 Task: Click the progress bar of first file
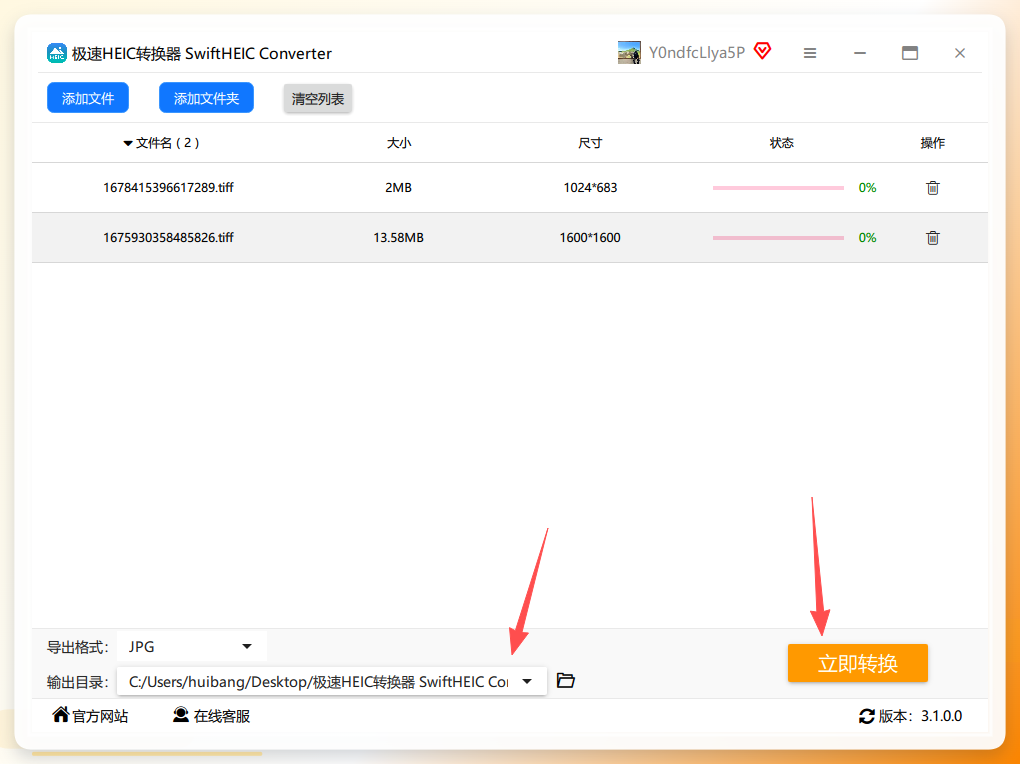[x=778, y=187]
